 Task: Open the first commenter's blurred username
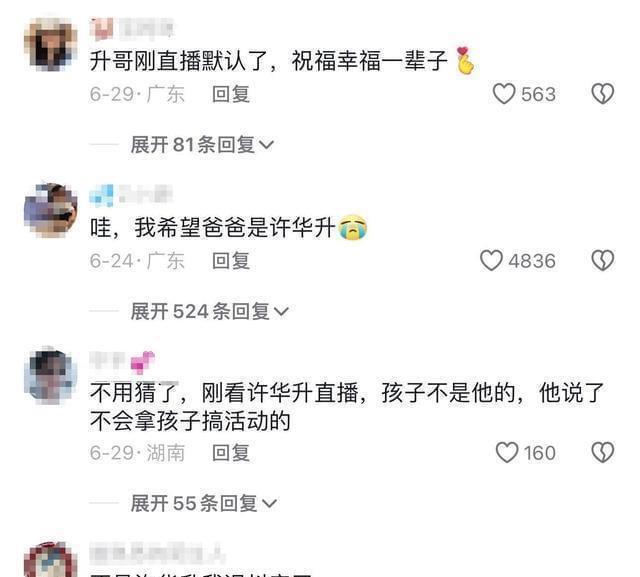point(132,29)
